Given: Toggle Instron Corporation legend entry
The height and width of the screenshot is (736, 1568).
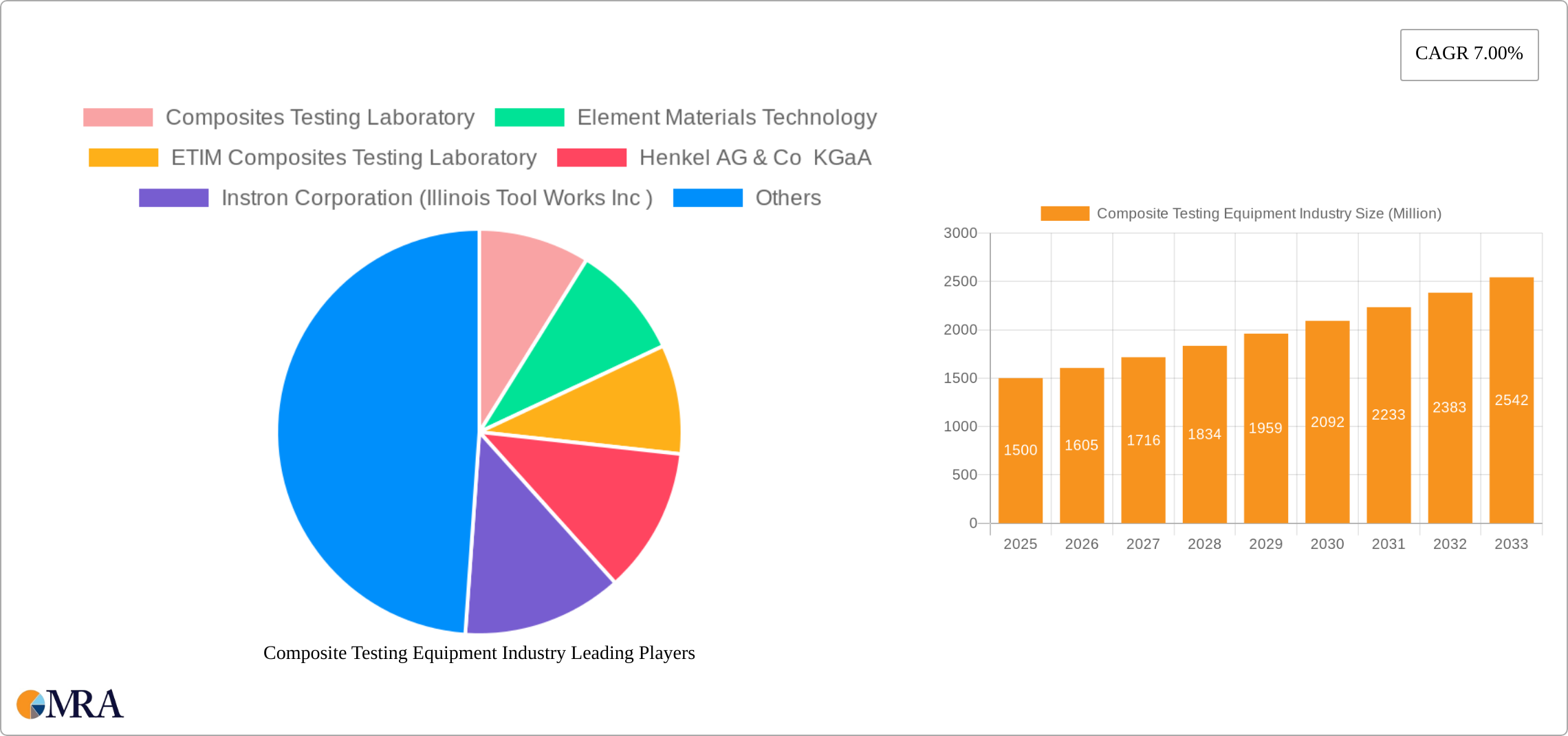Looking at the screenshot, I should [173, 198].
